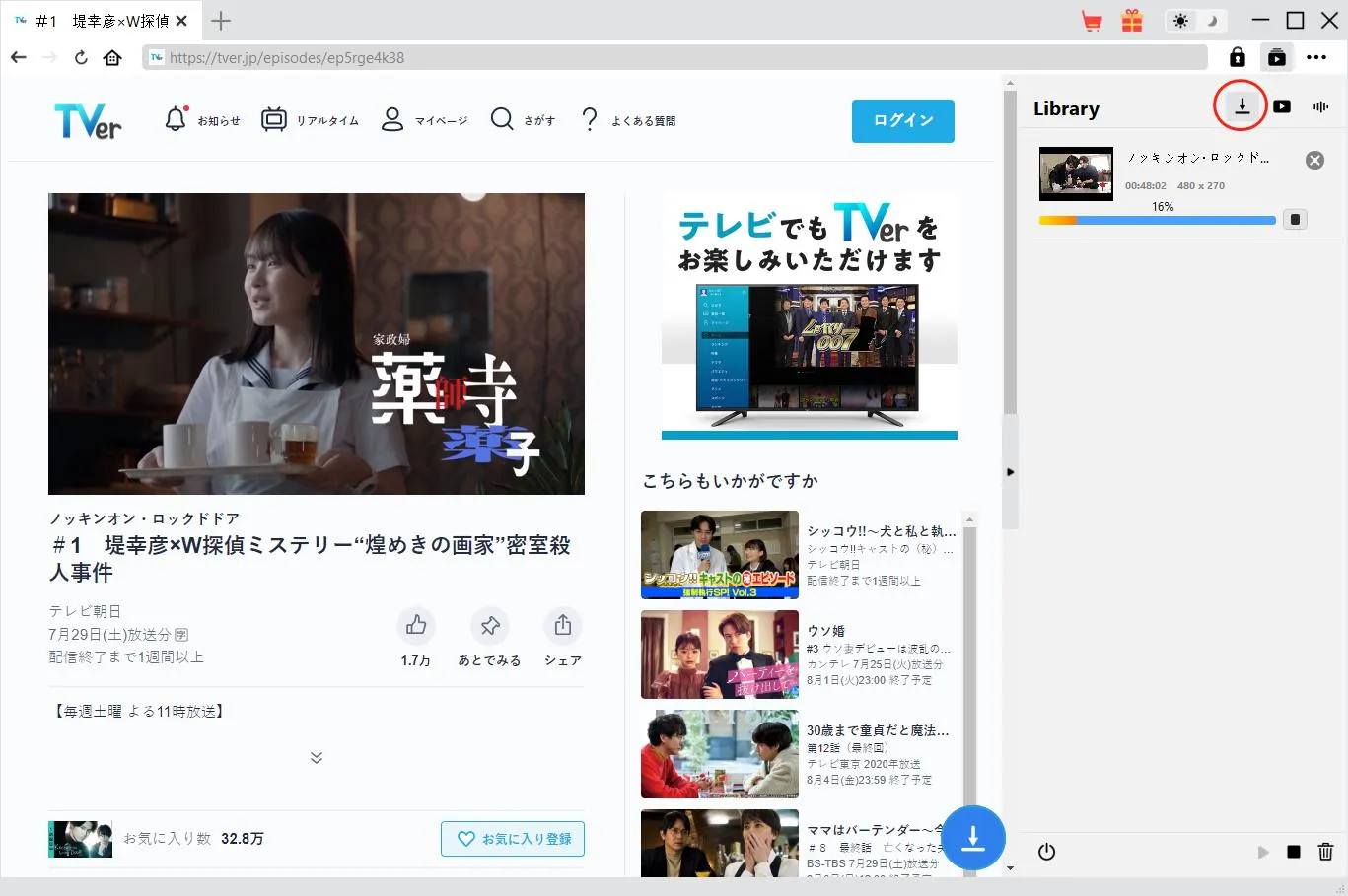Like the episode with thumbs-up button
The image size is (1348, 896).
[x=416, y=625]
